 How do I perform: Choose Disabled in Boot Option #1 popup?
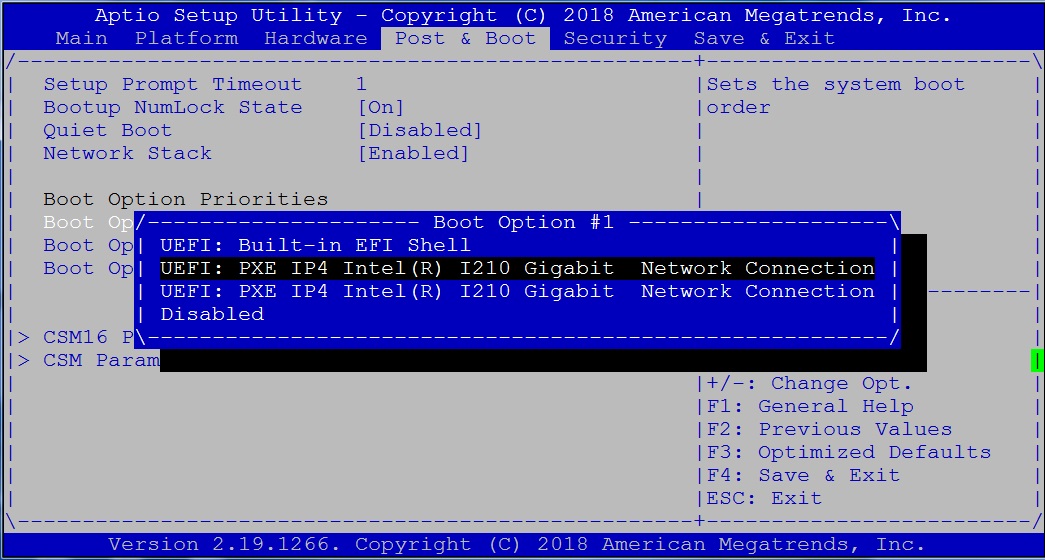[x=212, y=314]
